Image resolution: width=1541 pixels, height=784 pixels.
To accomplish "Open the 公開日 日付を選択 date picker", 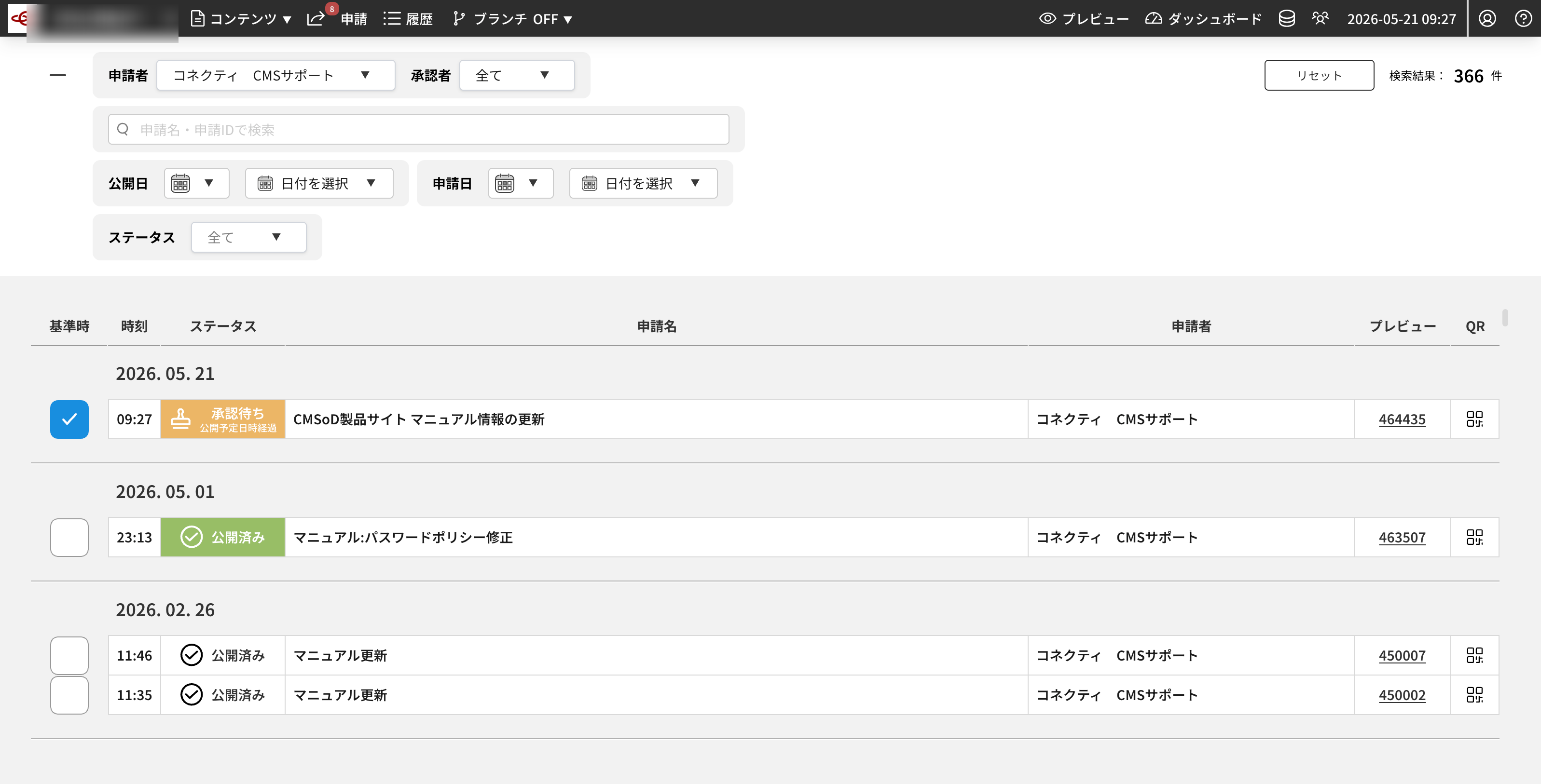I will pyautogui.click(x=319, y=183).
